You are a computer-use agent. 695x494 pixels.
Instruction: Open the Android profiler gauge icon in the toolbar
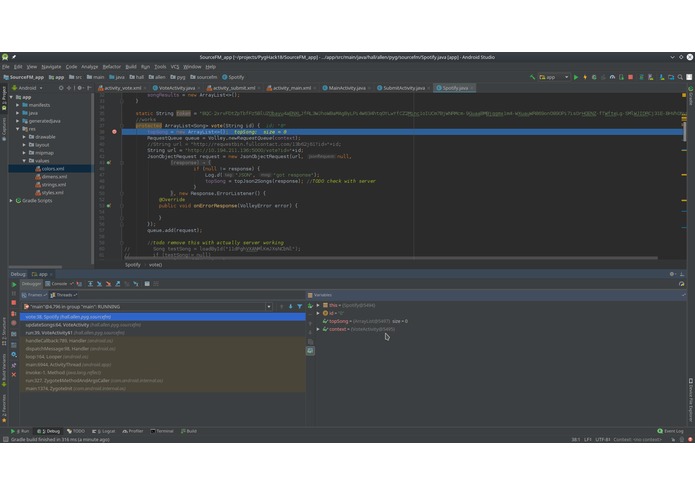click(x=612, y=77)
